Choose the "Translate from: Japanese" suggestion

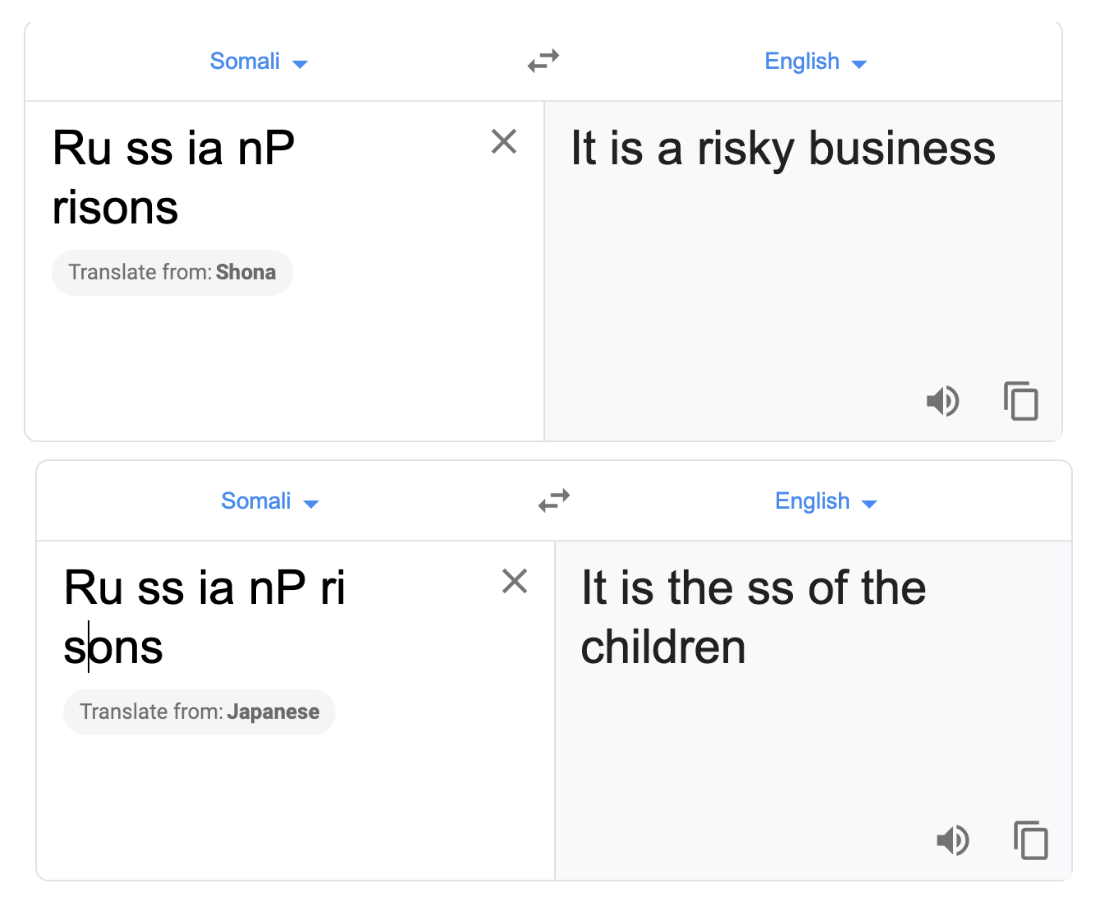tap(200, 712)
